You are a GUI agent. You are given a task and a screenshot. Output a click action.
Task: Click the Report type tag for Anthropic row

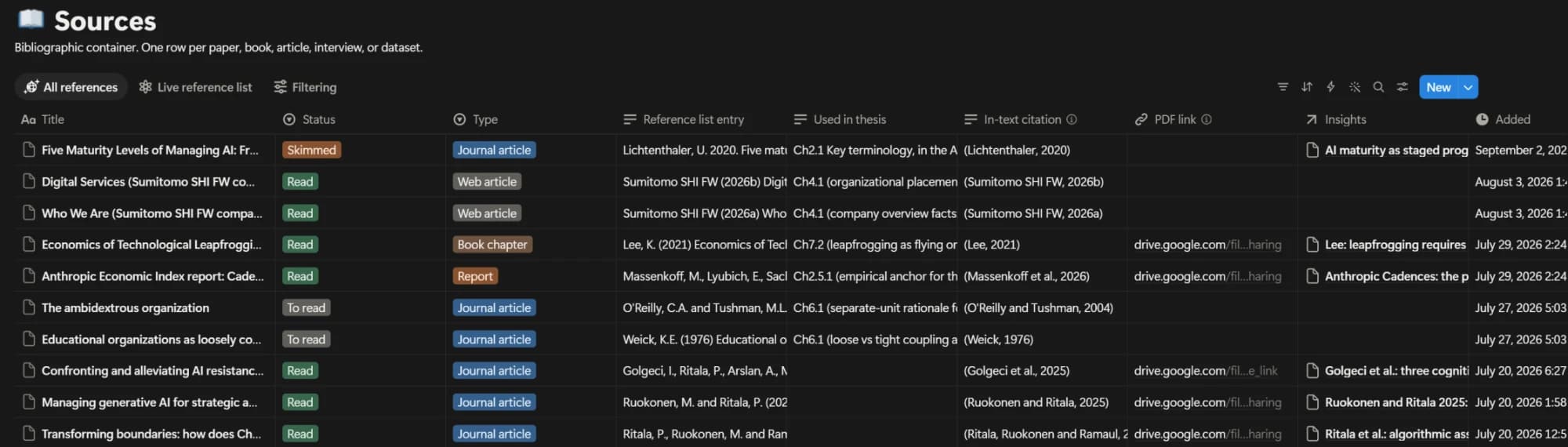point(475,276)
